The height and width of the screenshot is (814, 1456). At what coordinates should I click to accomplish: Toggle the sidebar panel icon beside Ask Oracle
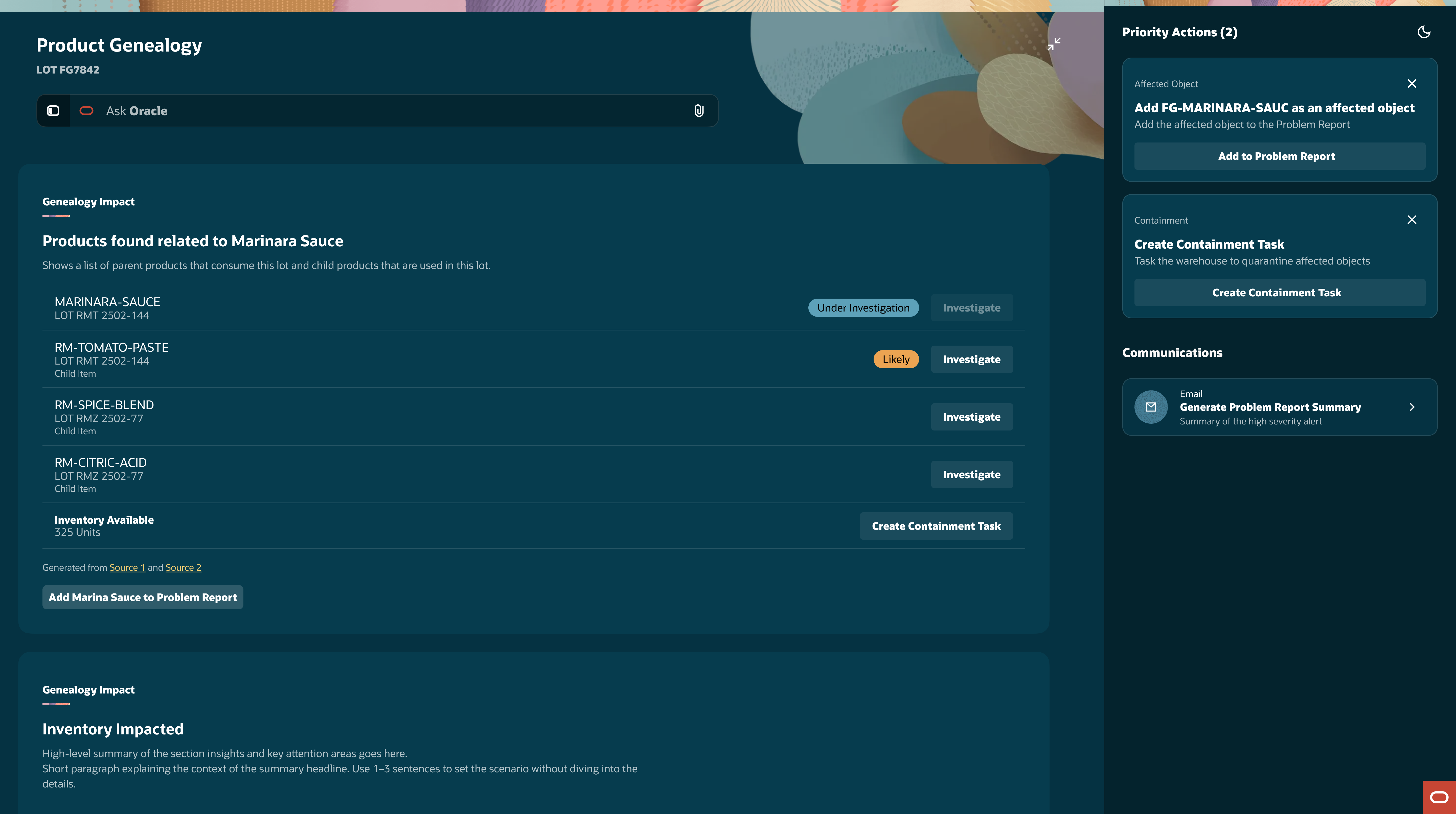pyautogui.click(x=53, y=111)
